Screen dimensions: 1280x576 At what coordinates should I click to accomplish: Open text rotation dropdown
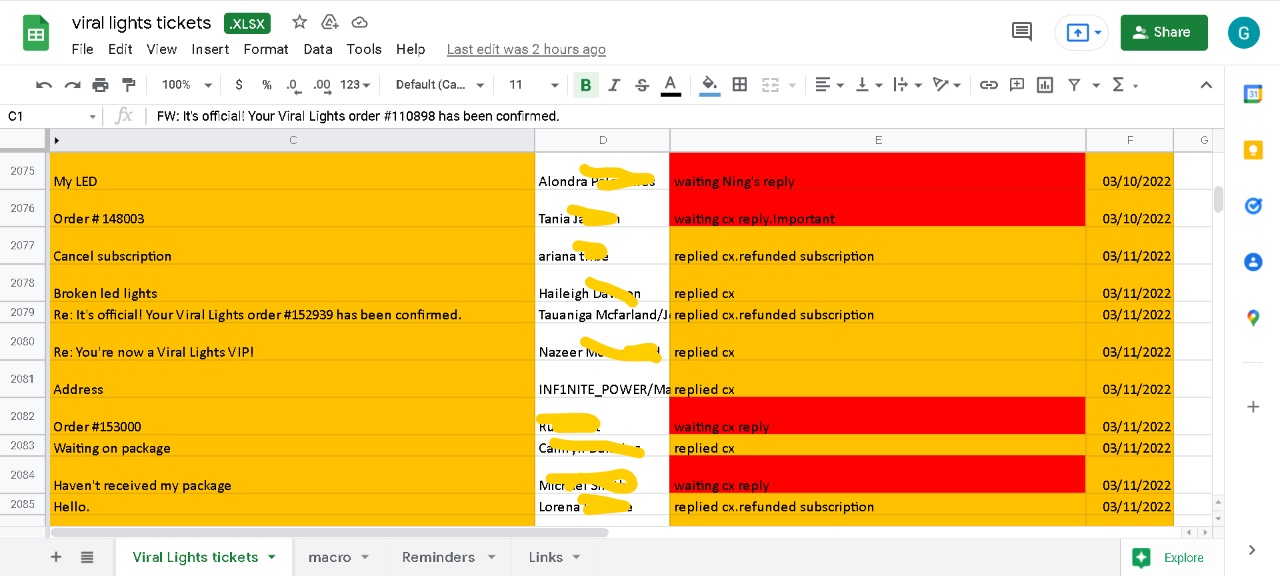pos(945,85)
